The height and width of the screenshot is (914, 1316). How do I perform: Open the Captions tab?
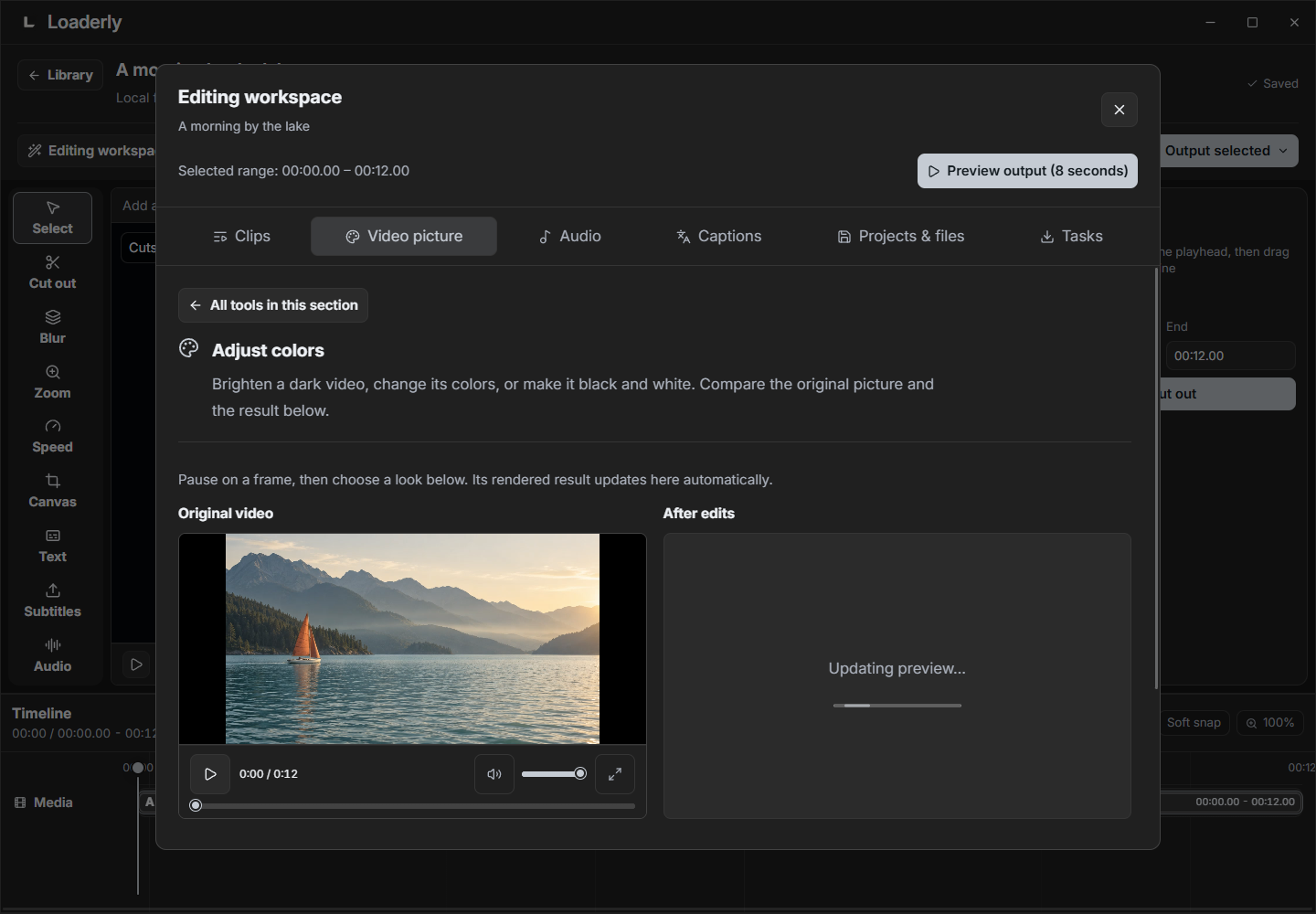[x=718, y=236]
